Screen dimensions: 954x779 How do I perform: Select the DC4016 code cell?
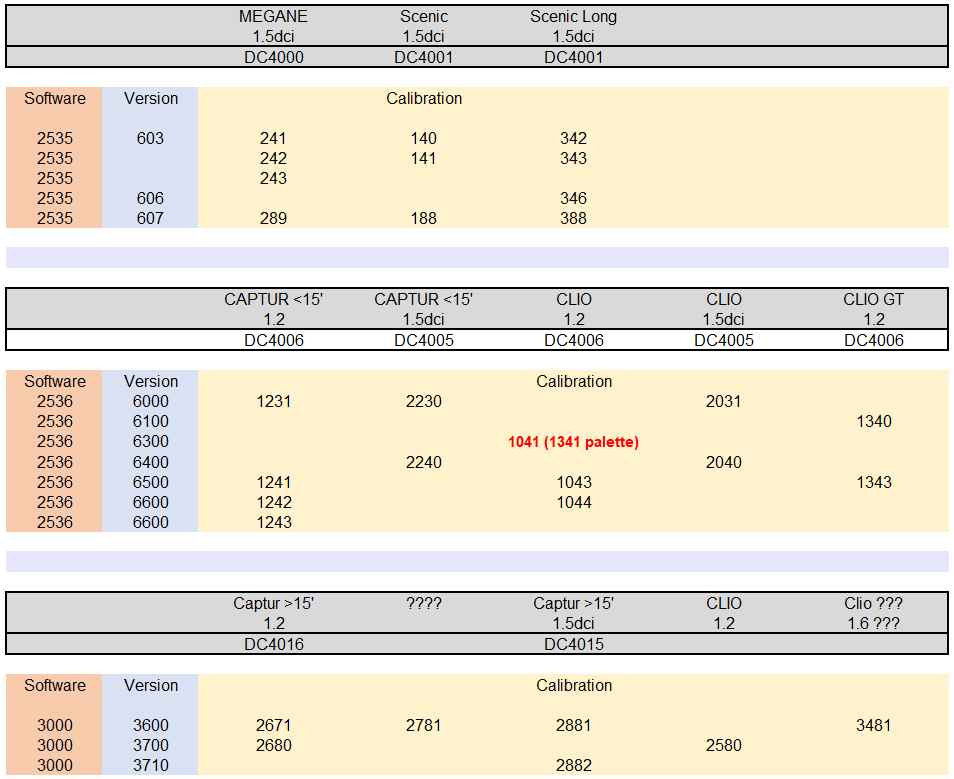[274, 645]
